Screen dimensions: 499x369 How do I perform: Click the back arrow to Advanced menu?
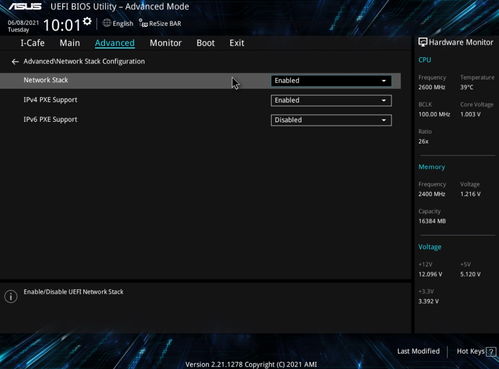(x=15, y=62)
